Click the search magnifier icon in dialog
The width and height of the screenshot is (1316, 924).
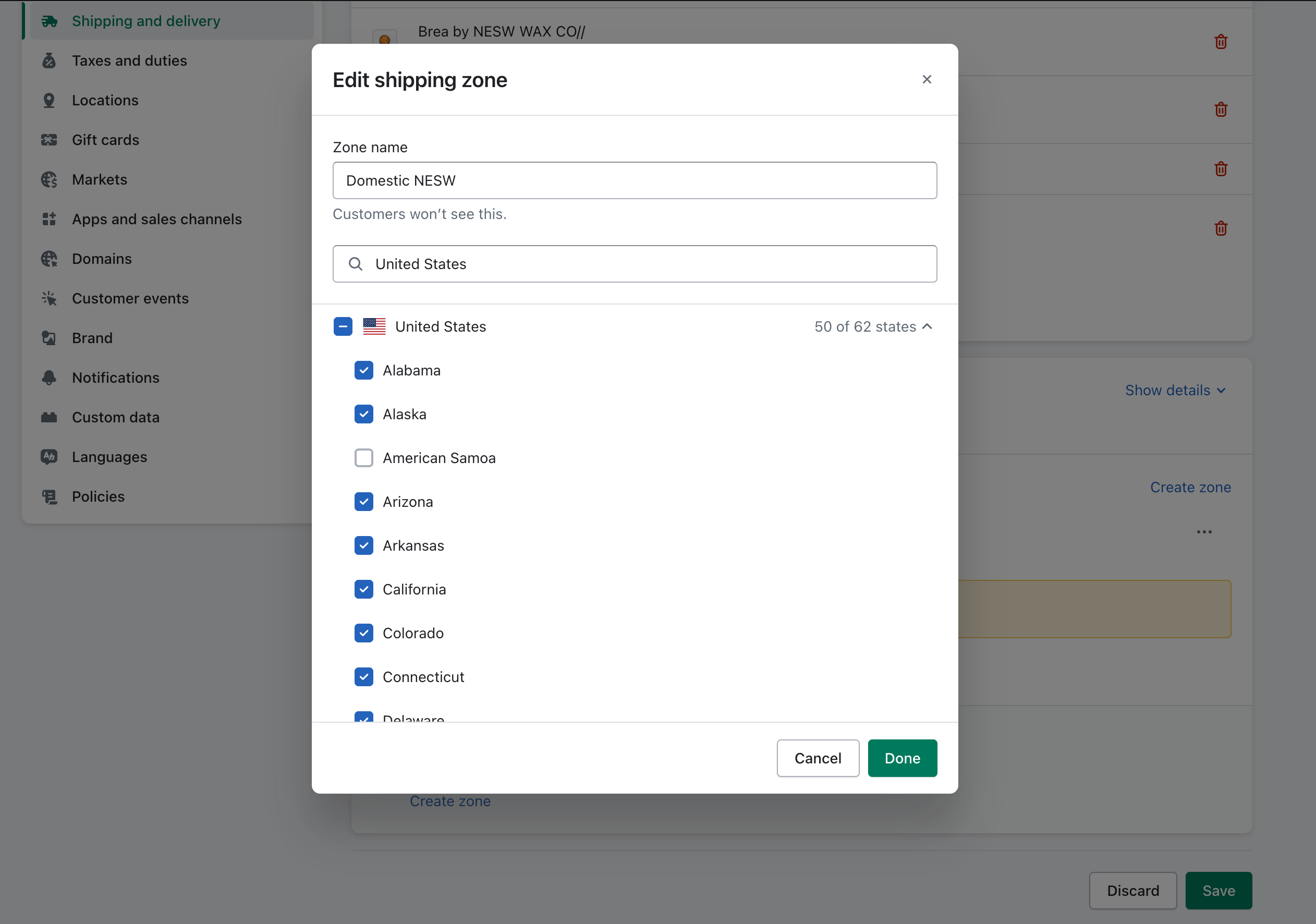[x=356, y=264]
